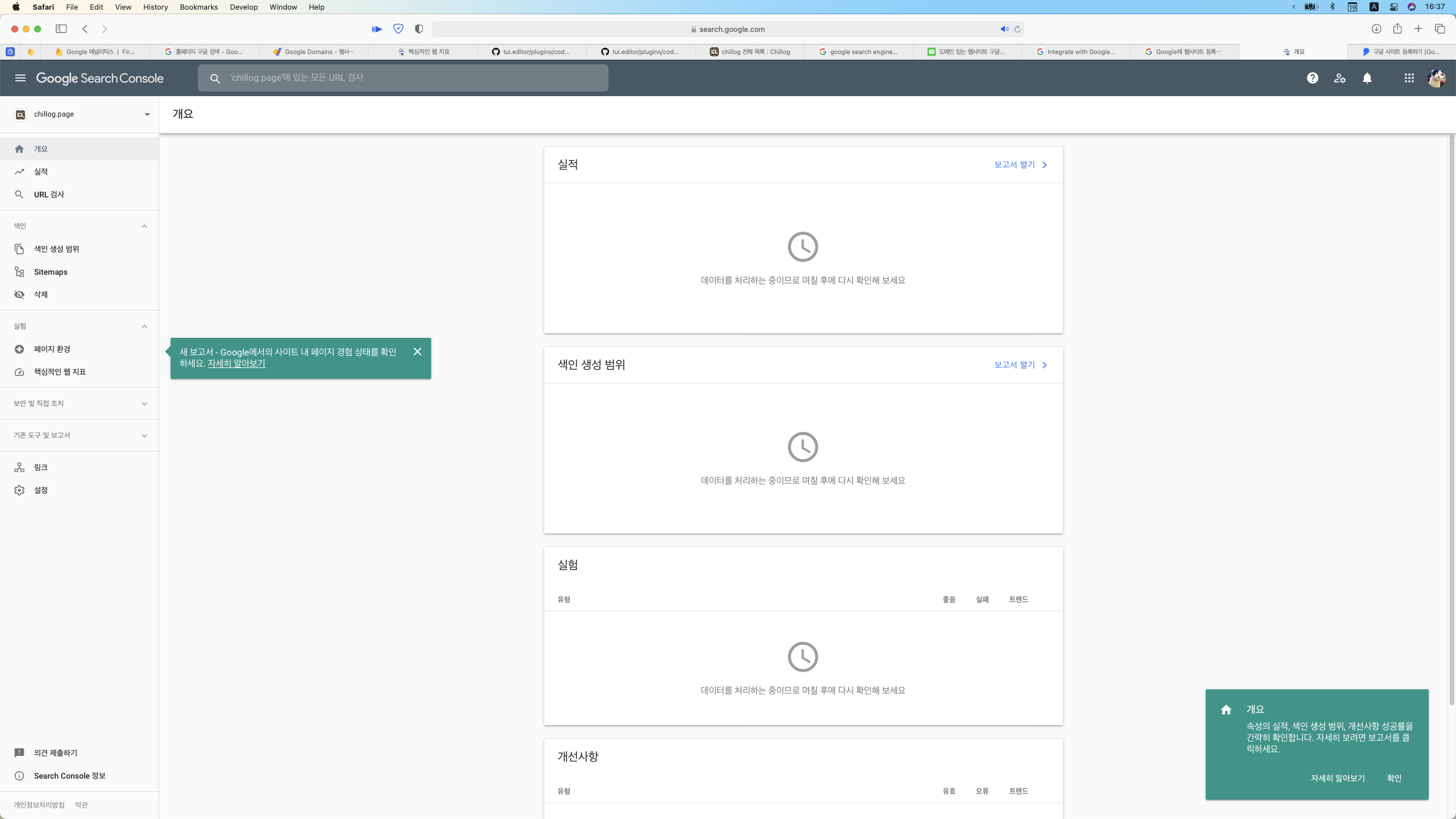Close the teal 새 보고서 tooltip
This screenshot has width=1456, height=819.
click(417, 351)
